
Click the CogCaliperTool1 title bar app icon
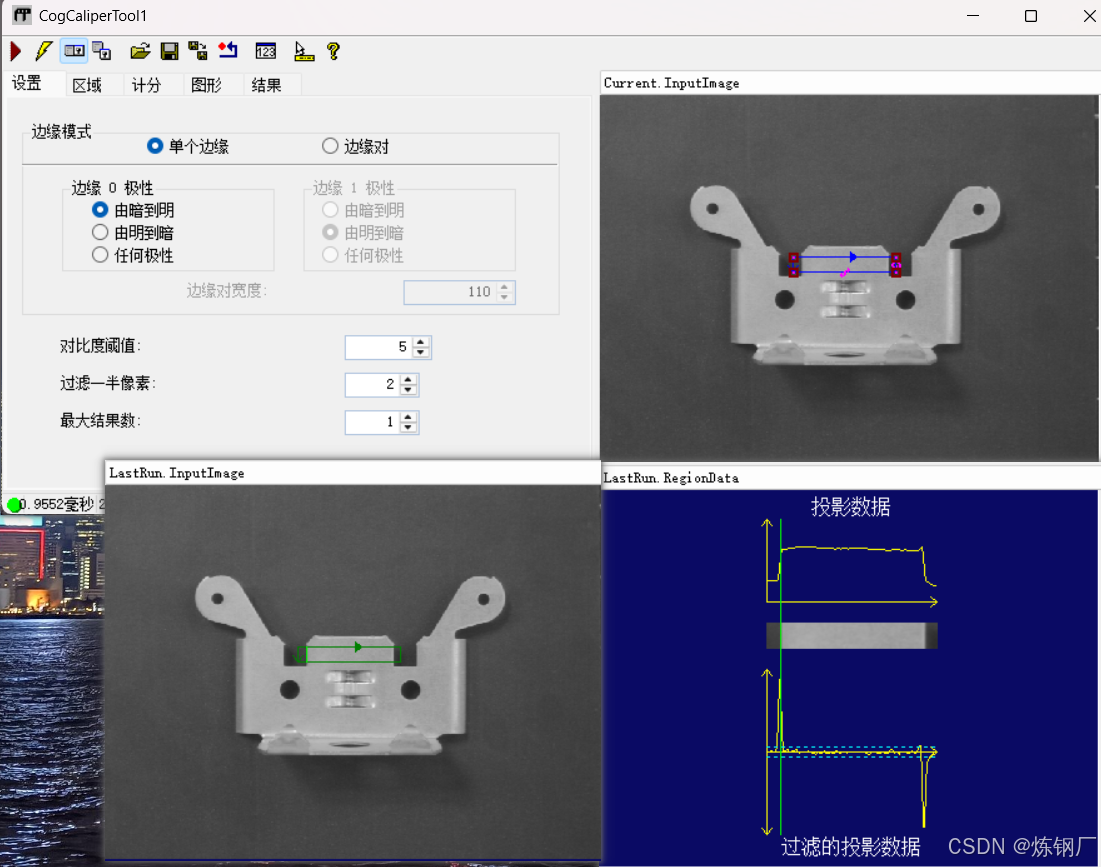[22, 15]
